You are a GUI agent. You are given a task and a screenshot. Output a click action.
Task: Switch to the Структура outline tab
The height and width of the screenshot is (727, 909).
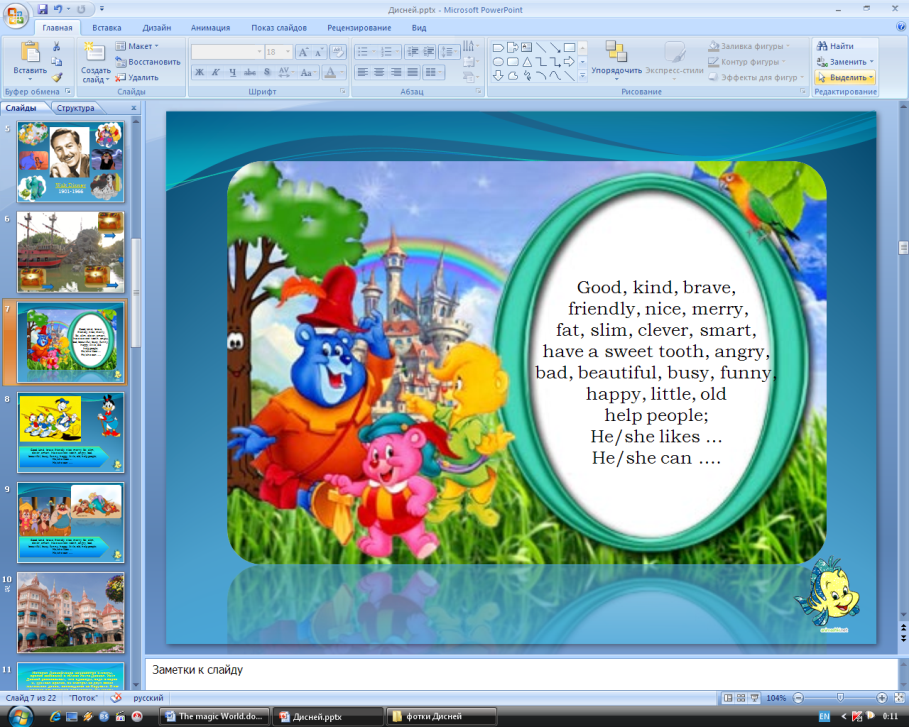75,108
